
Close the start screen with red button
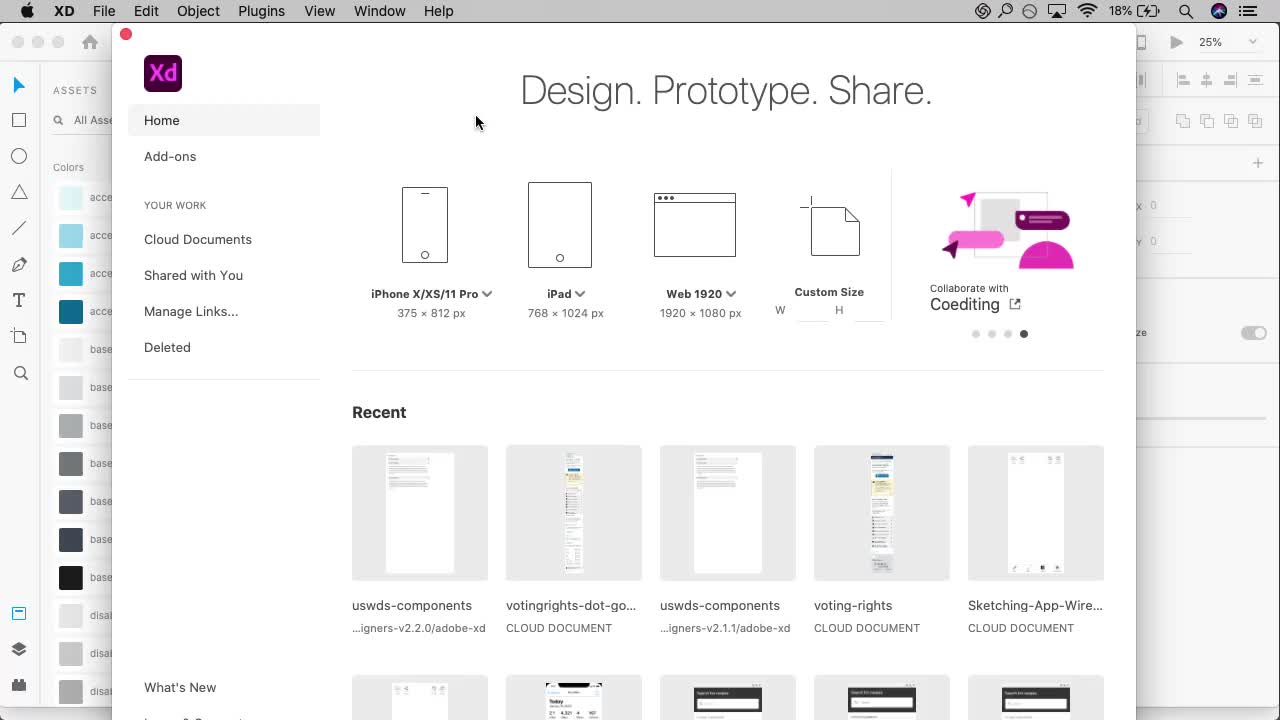(x=126, y=34)
